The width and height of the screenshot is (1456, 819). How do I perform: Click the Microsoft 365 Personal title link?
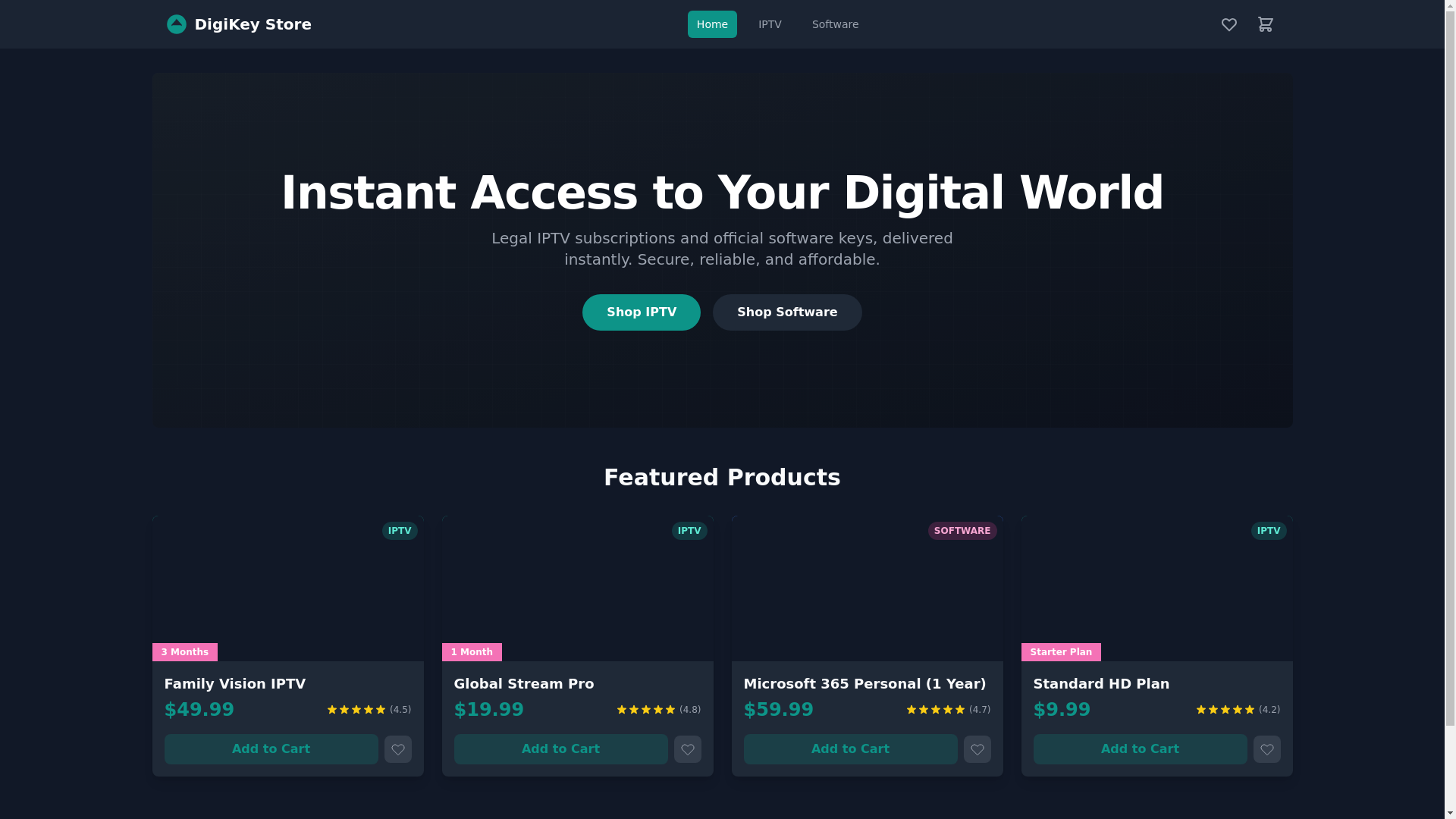(864, 684)
